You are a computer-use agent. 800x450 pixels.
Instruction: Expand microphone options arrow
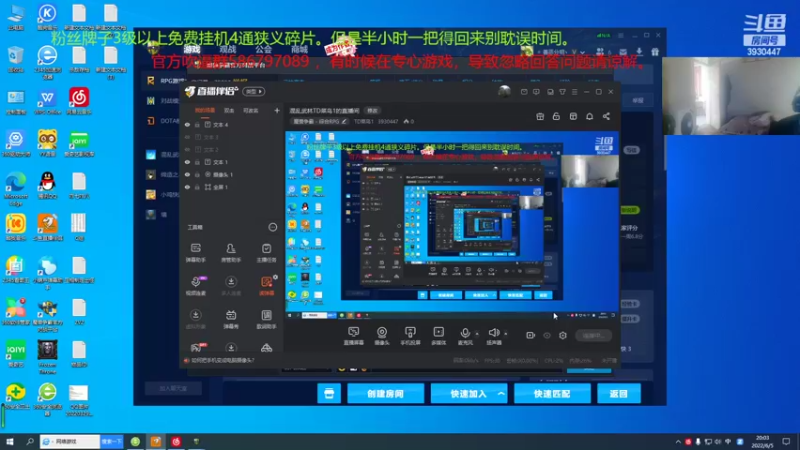point(477,334)
